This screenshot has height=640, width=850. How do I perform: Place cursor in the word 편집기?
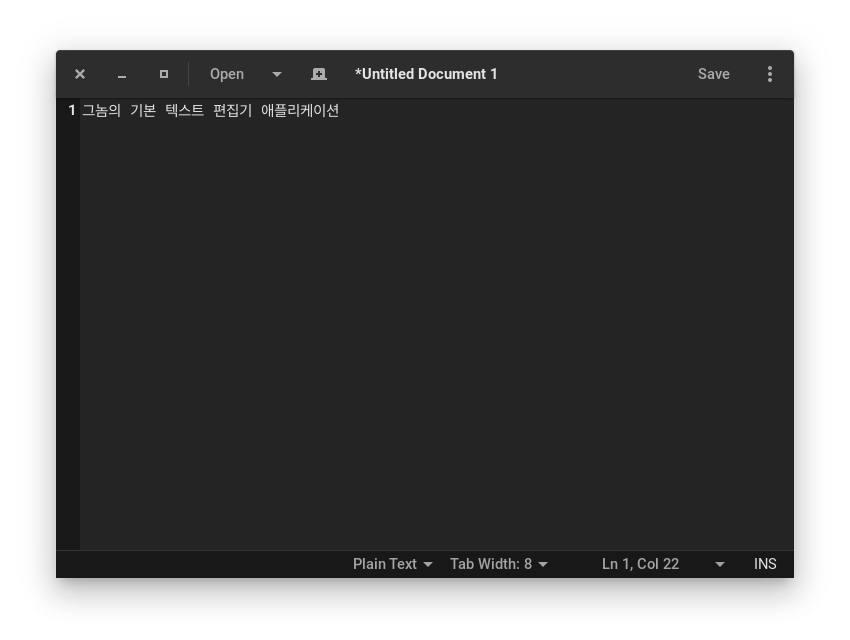[x=232, y=110]
